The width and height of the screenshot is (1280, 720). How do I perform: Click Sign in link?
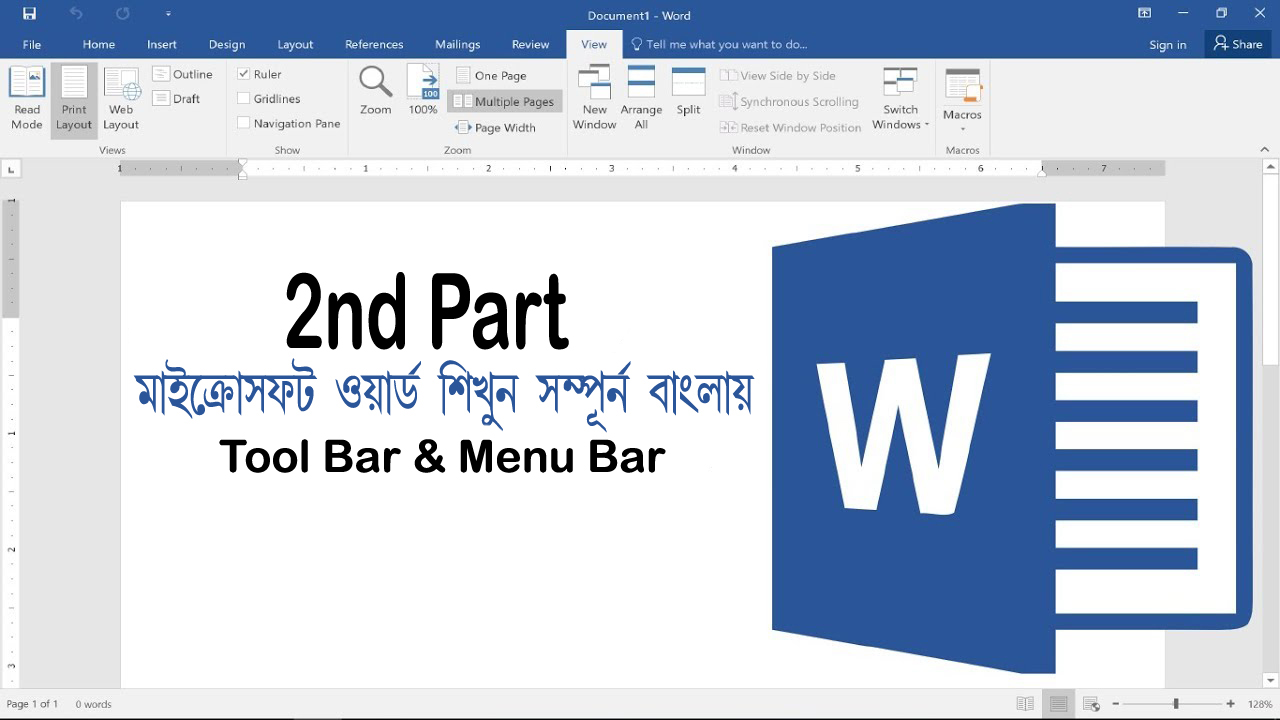[x=1168, y=44]
